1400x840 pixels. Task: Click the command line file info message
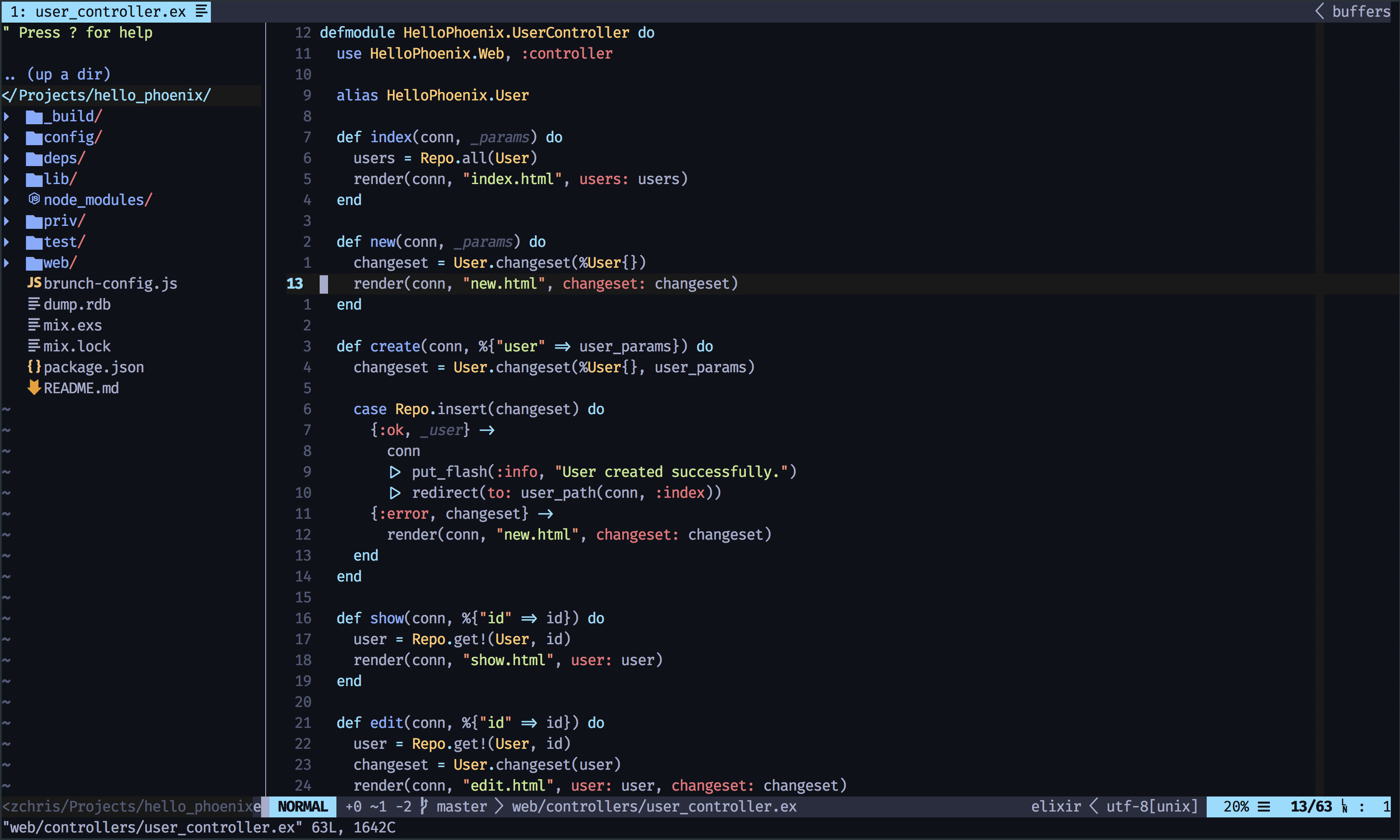199,827
